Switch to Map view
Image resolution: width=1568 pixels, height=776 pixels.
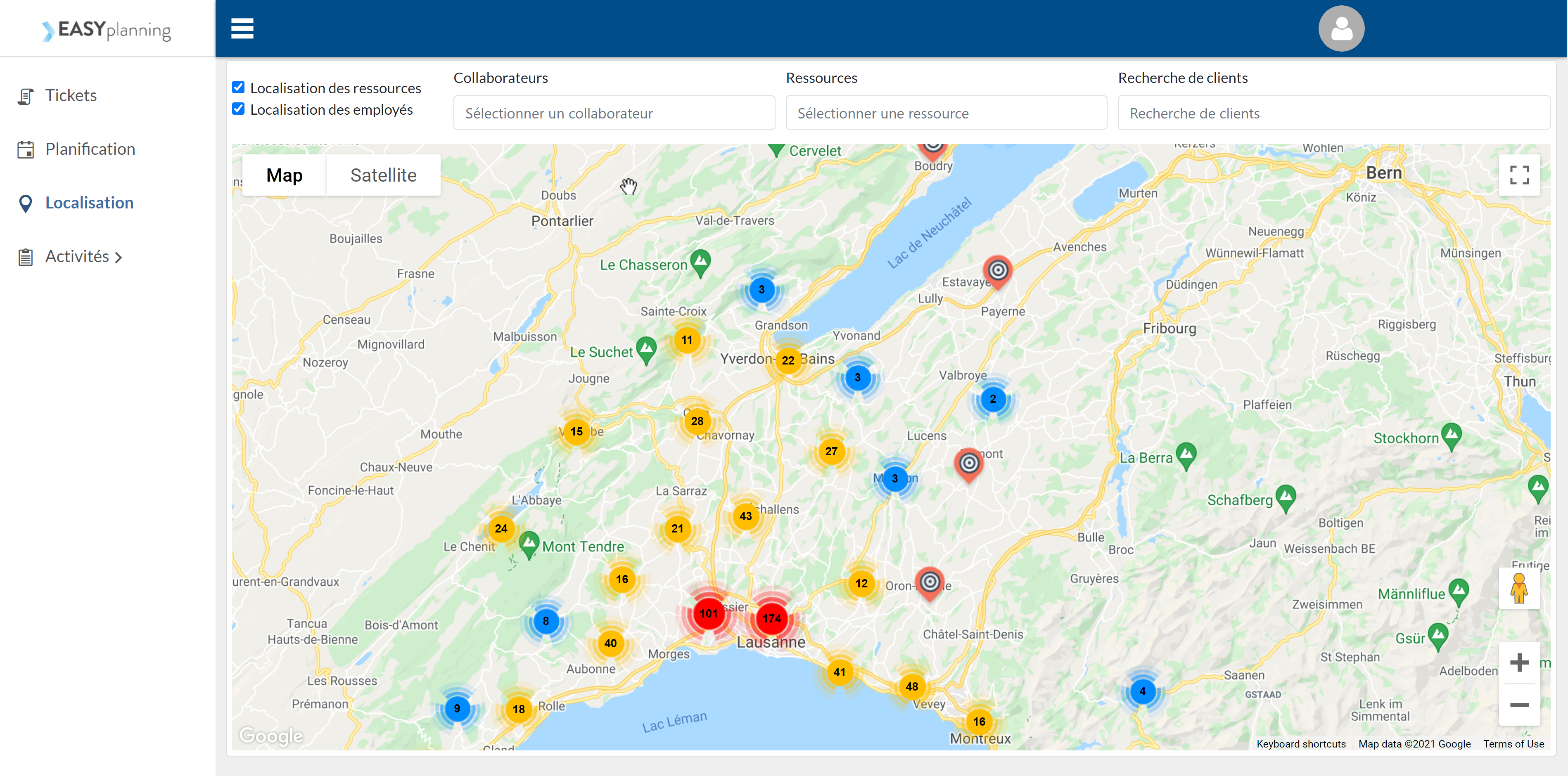pos(284,175)
